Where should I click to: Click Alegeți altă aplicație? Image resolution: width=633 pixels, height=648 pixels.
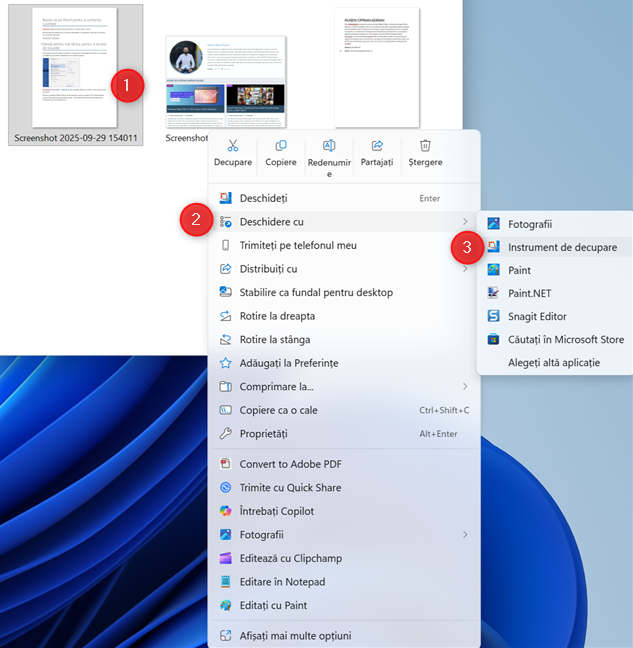tap(554, 362)
